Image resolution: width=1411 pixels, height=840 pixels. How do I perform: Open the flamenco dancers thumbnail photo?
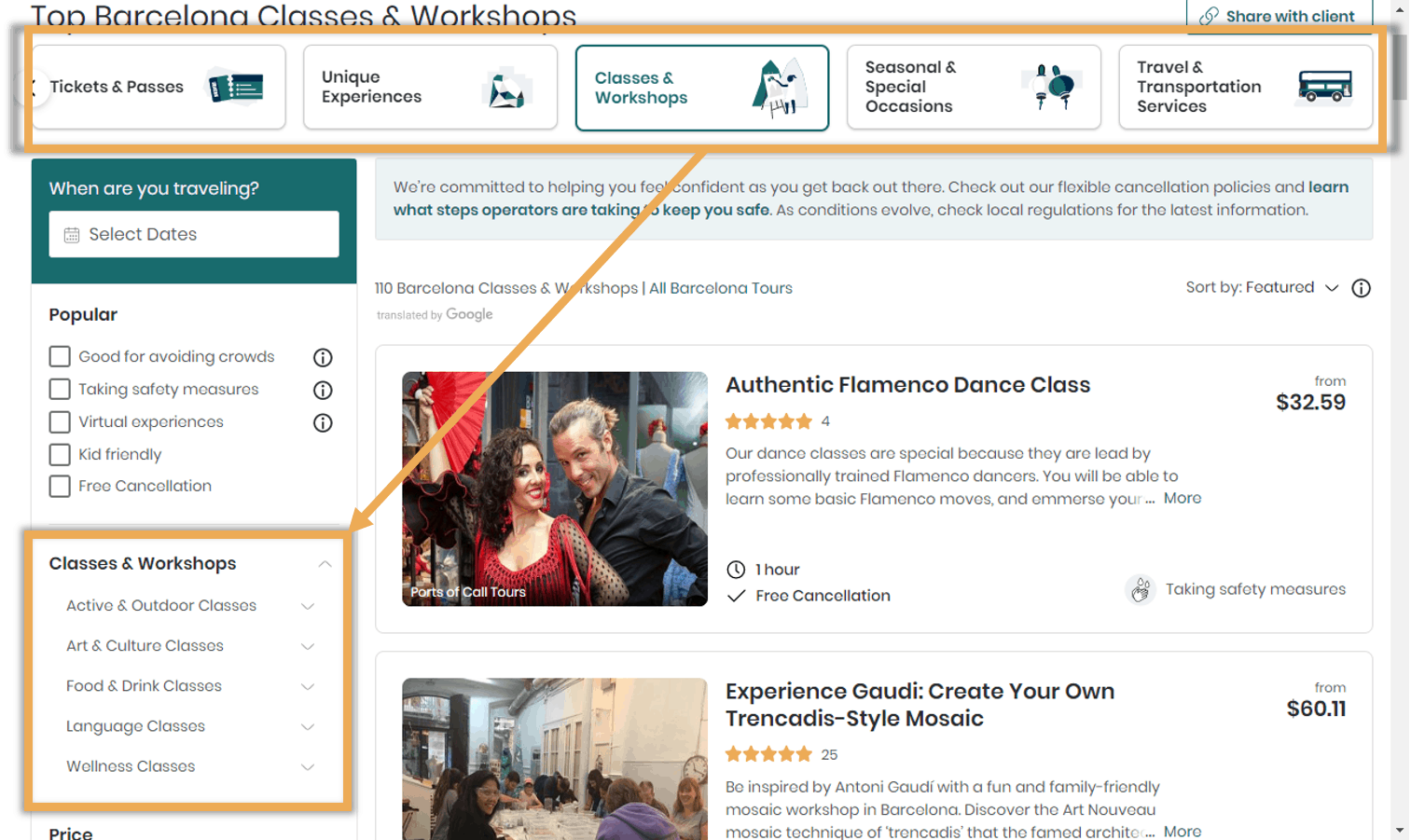(x=555, y=489)
